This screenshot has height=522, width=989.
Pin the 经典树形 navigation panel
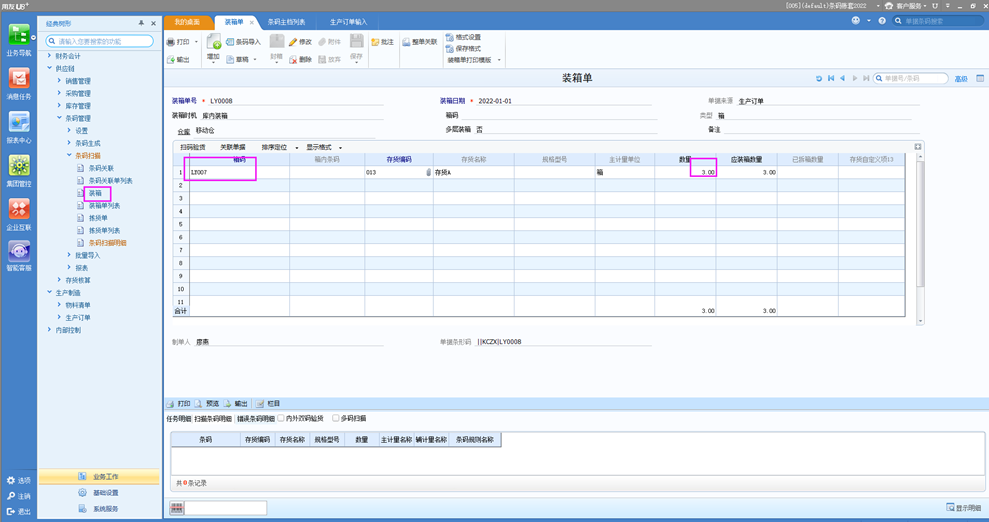[141, 23]
